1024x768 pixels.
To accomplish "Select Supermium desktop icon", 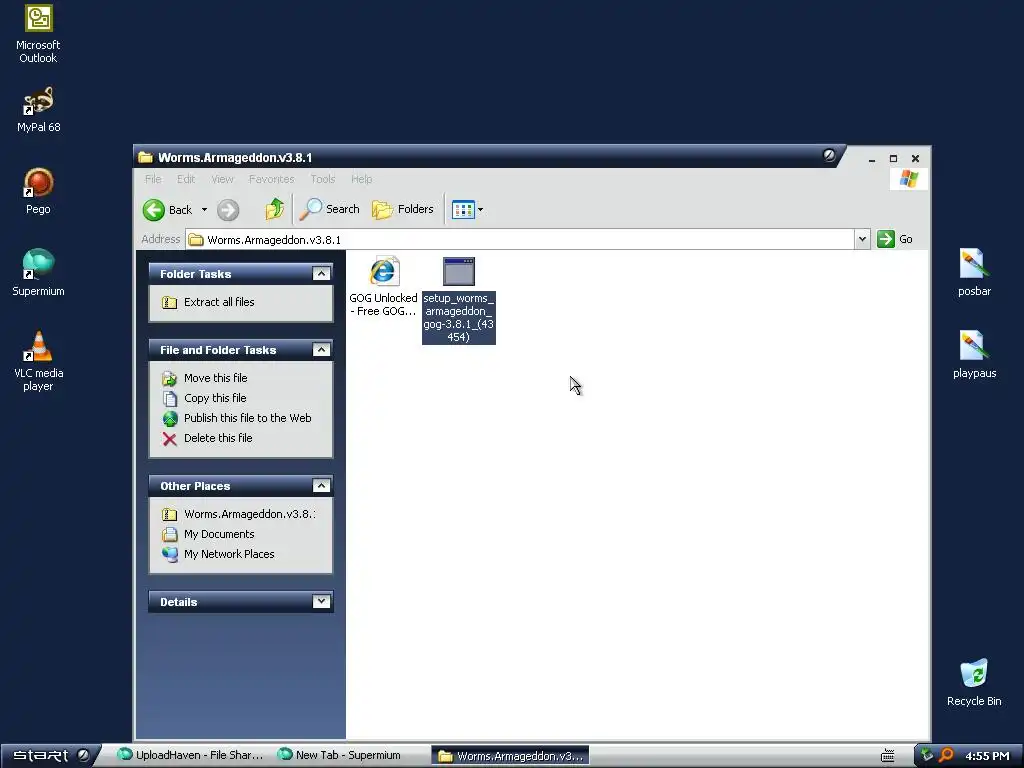I will coord(38,273).
